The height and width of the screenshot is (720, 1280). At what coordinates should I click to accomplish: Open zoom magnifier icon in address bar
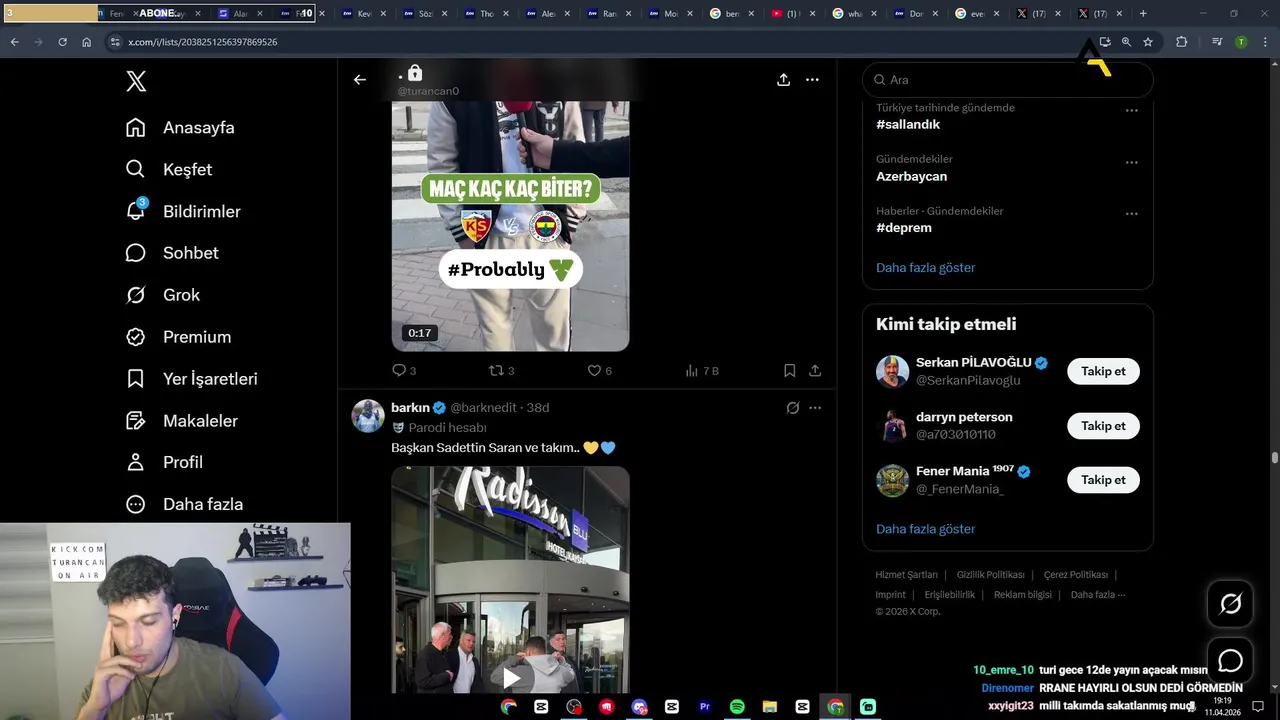pos(1126,42)
